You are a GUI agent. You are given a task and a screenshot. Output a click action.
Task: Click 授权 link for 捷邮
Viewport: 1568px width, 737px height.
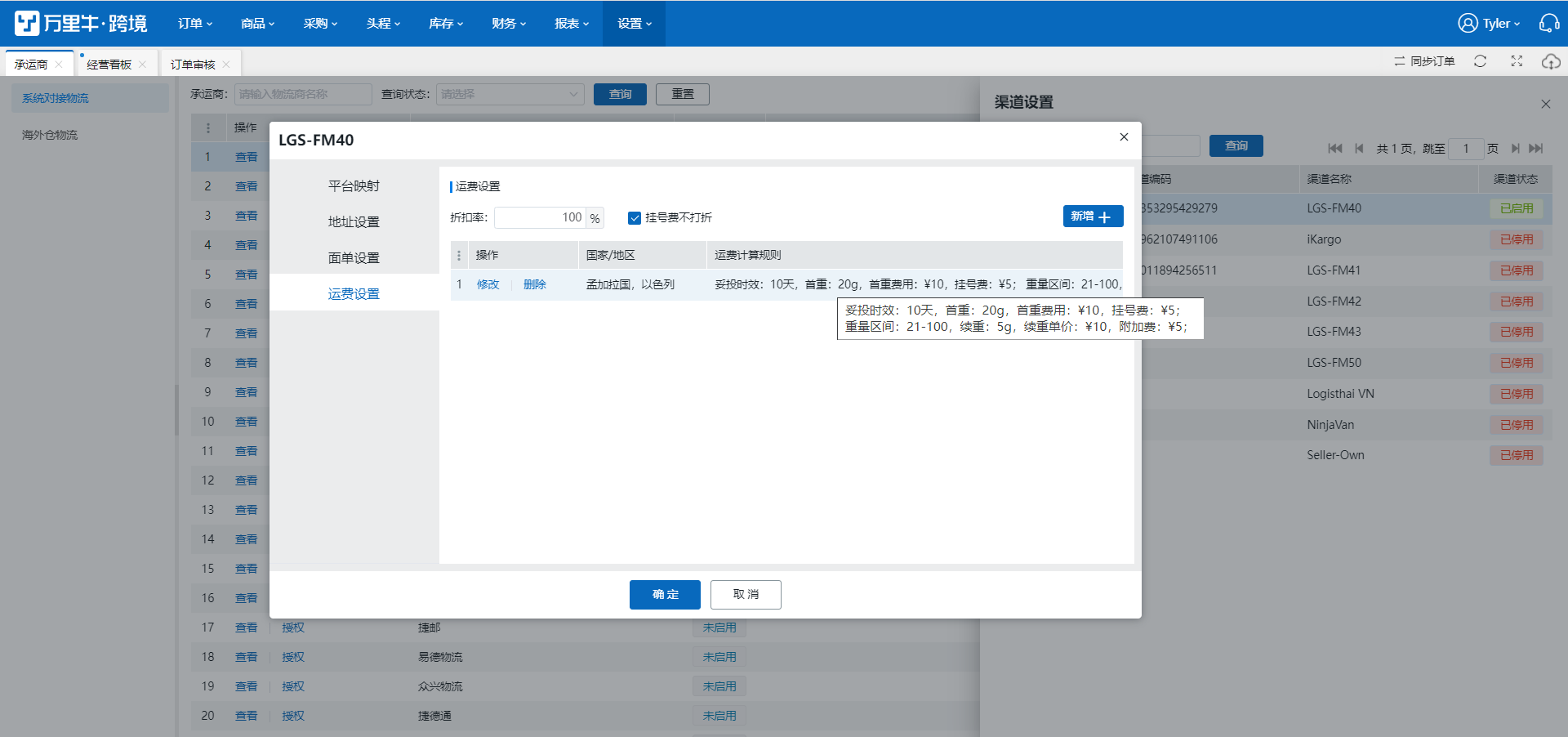[292, 628]
